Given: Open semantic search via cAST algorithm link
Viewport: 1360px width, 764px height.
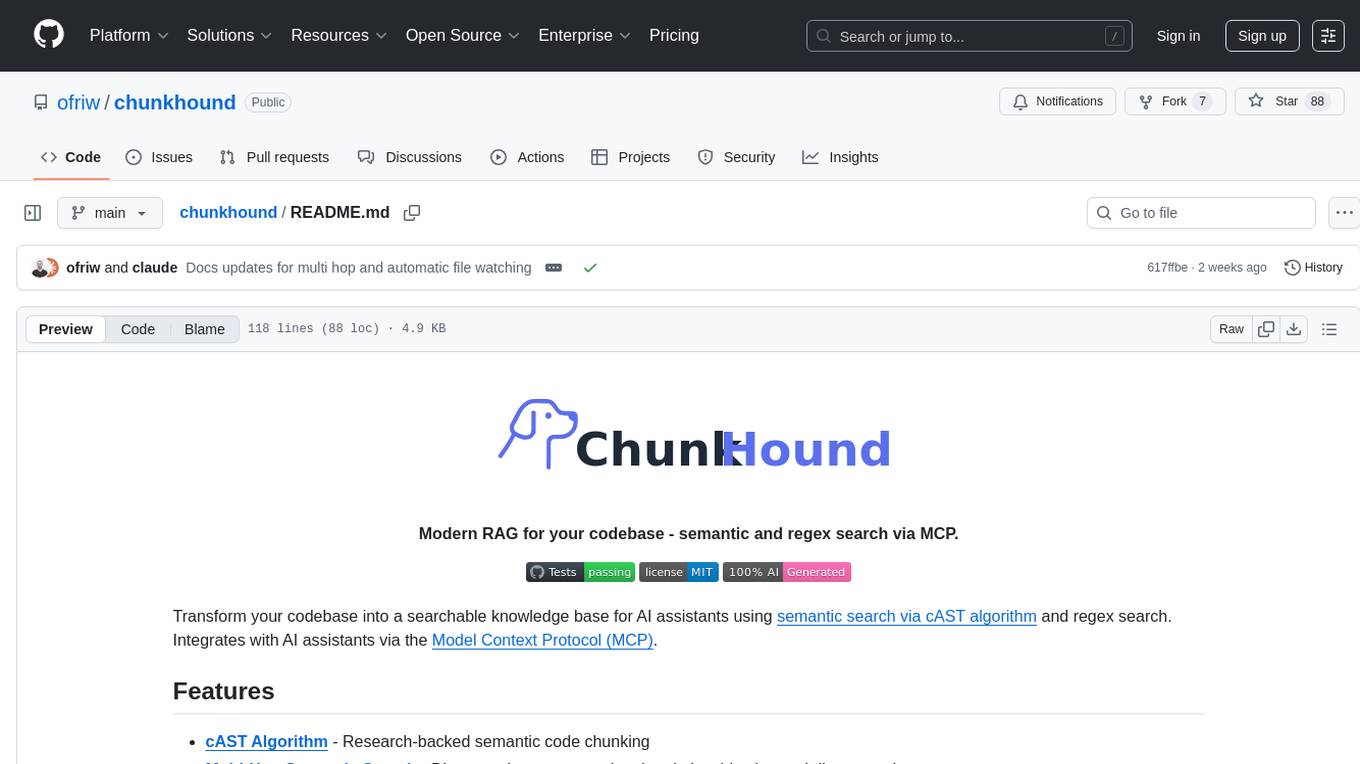Looking at the screenshot, I should click(x=907, y=616).
